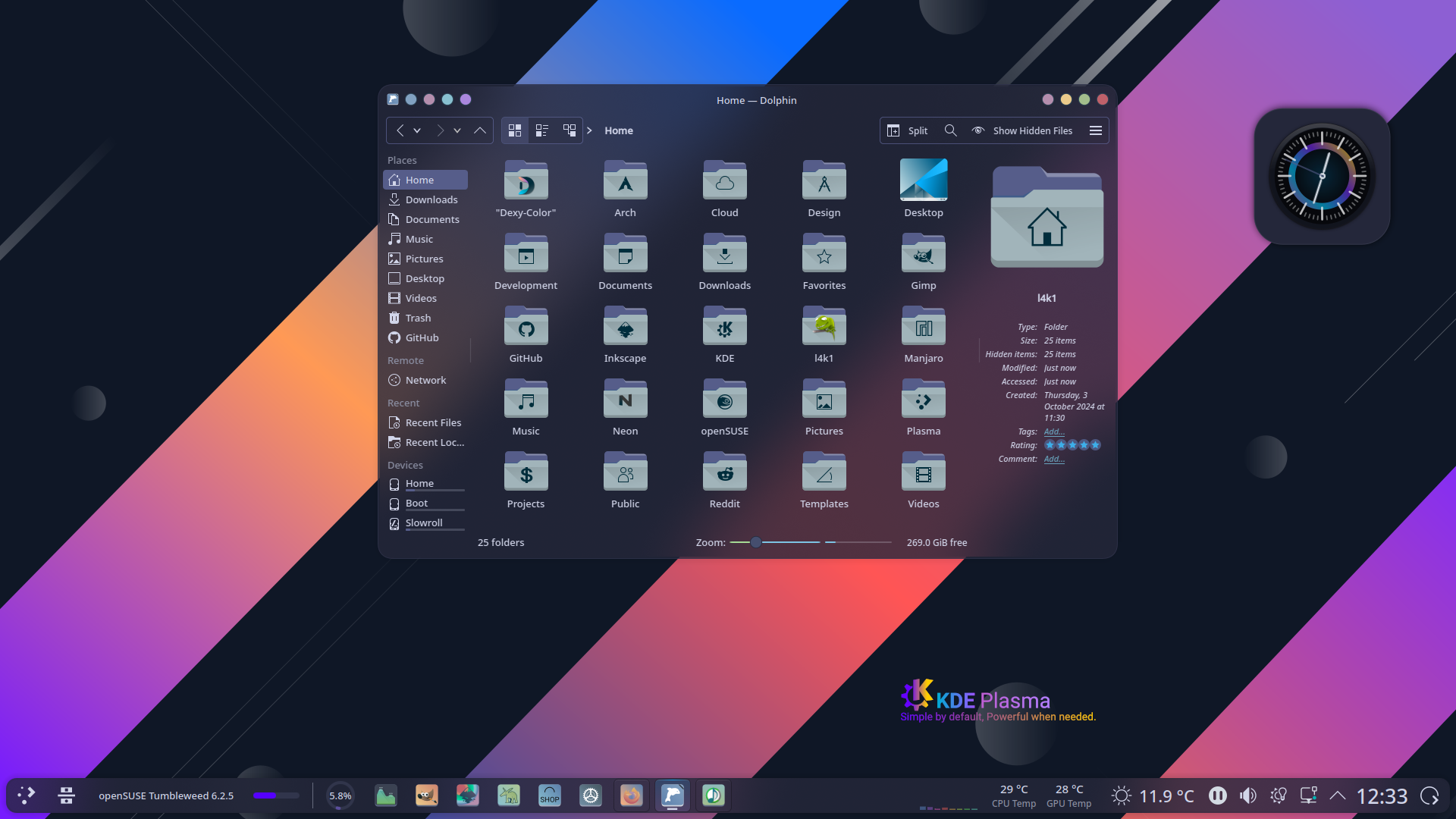Open the Favorites folder
The height and width of the screenshot is (819, 1456).
(824, 261)
